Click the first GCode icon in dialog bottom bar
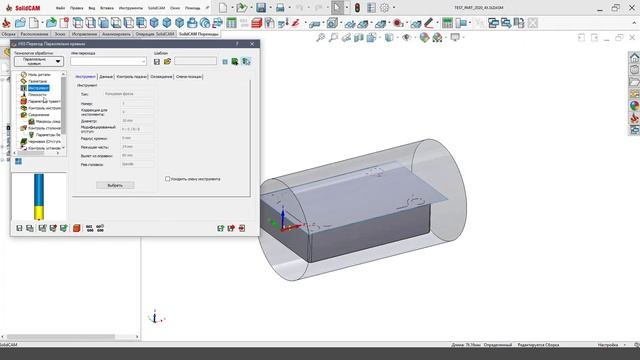The height and width of the screenshot is (360, 640). pyautogui.click(x=89, y=228)
